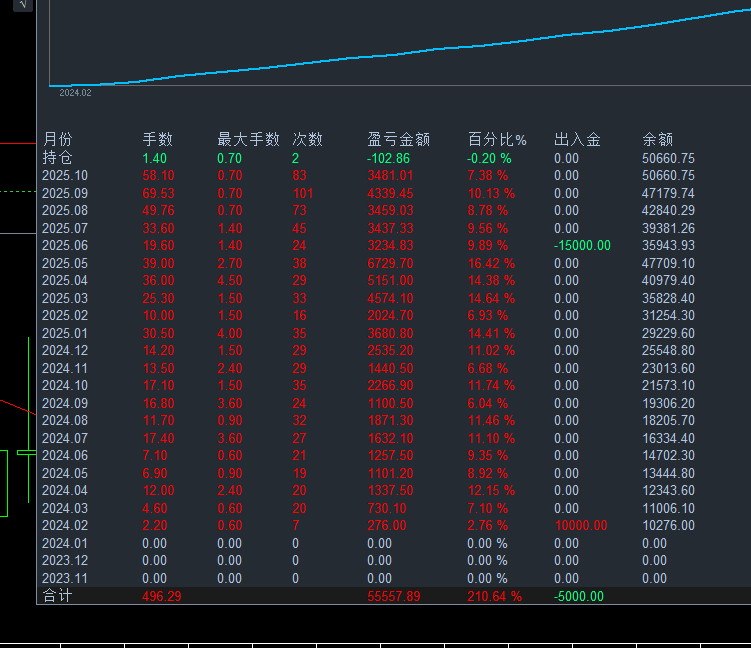751x648 pixels.
Task: Click the 6.68 % percentage value
Action: click(488, 368)
